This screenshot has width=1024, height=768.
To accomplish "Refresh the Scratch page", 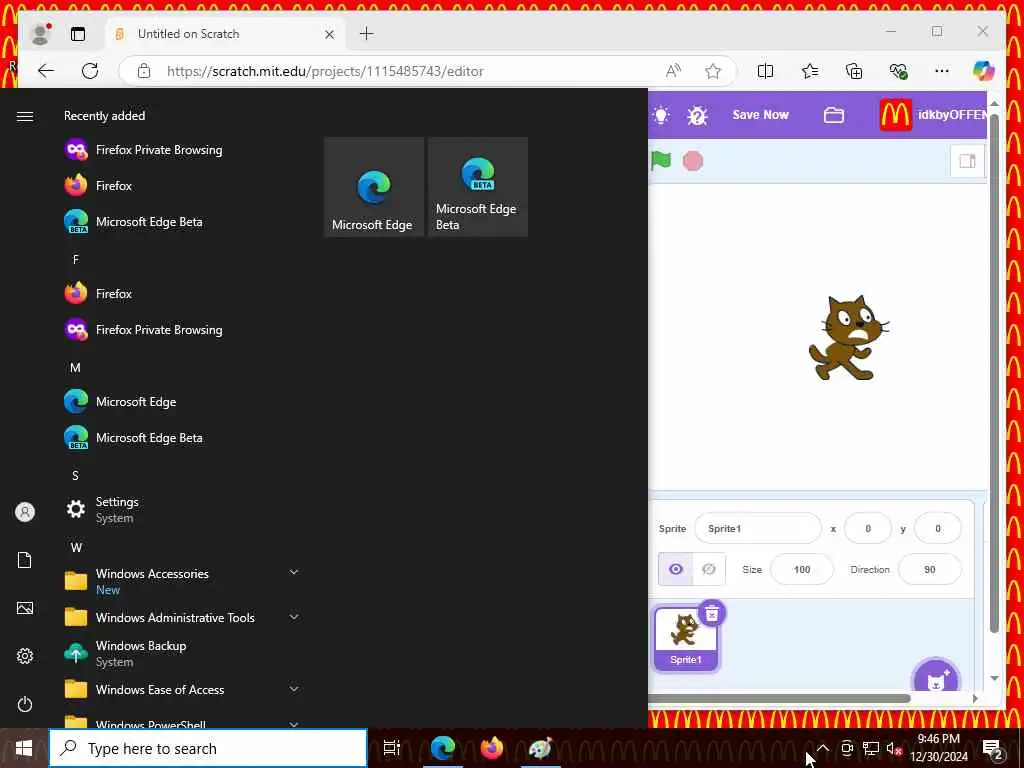I will [x=90, y=71].
